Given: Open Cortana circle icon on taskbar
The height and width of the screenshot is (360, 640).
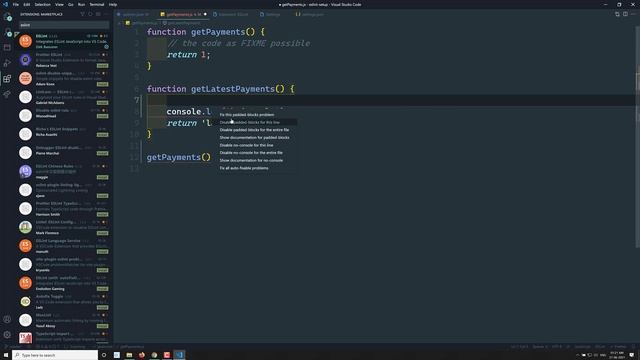Looking at the screenshot, I should pos(104,355).
